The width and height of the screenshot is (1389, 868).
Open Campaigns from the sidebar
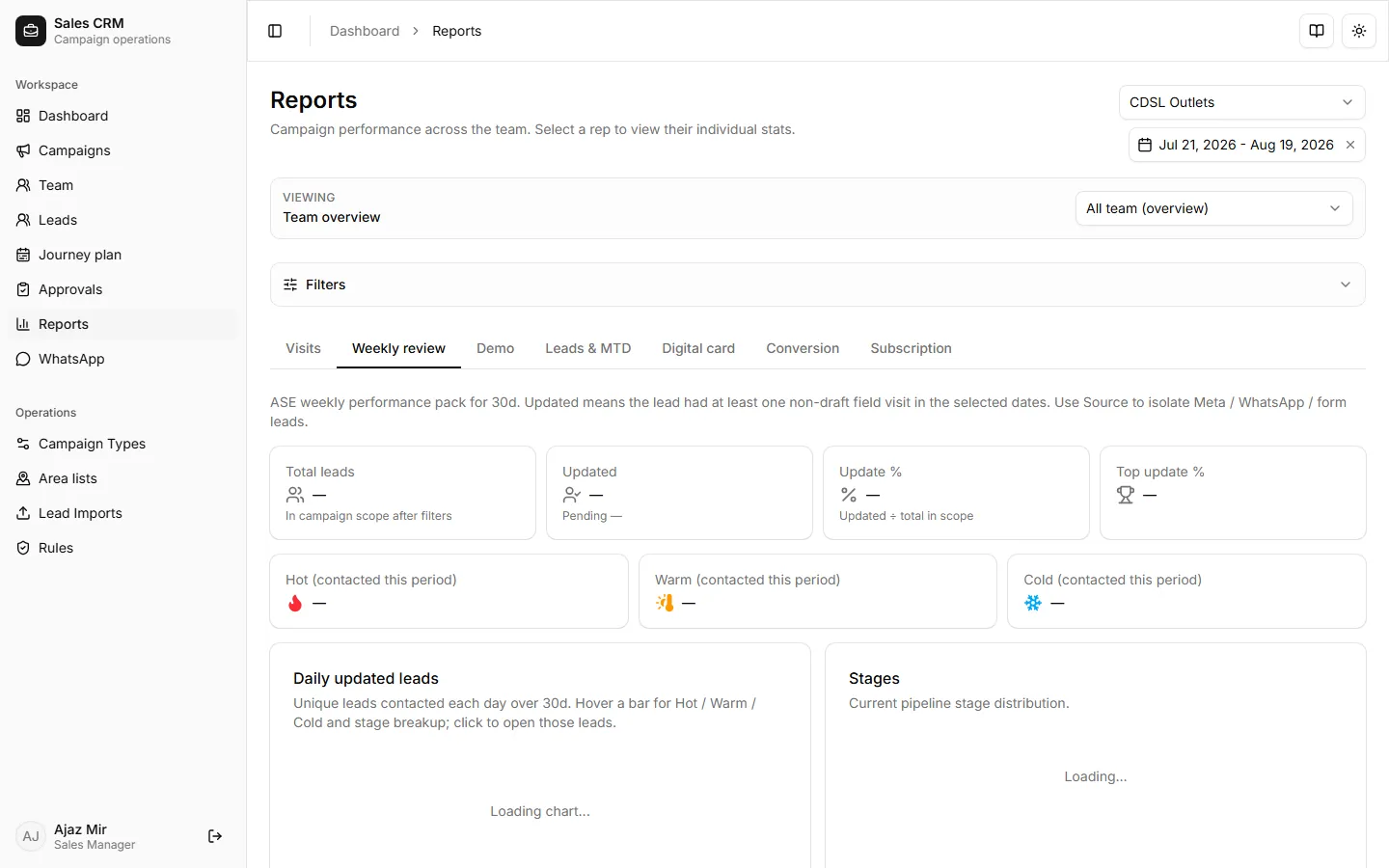(x=123, y=150)
